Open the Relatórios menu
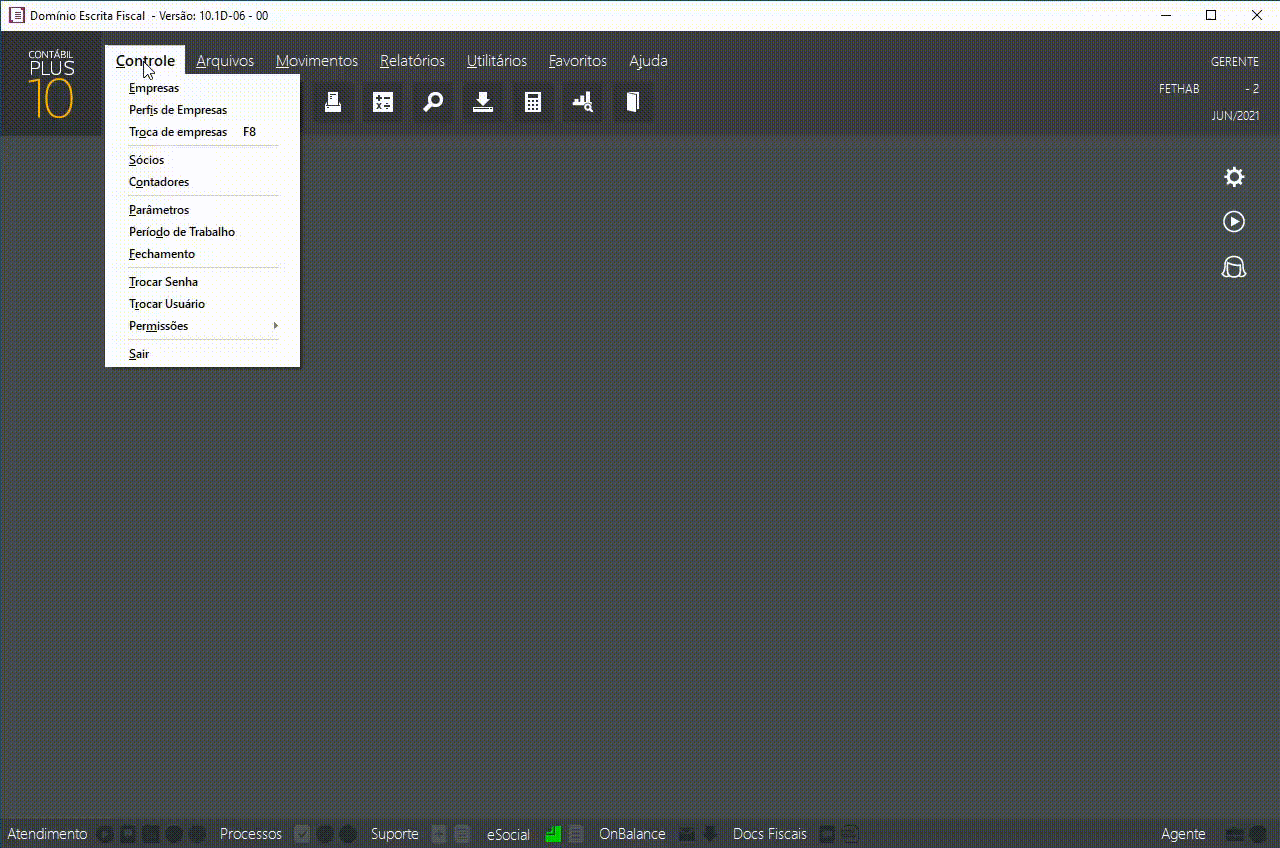 click(x=412, y=61)
